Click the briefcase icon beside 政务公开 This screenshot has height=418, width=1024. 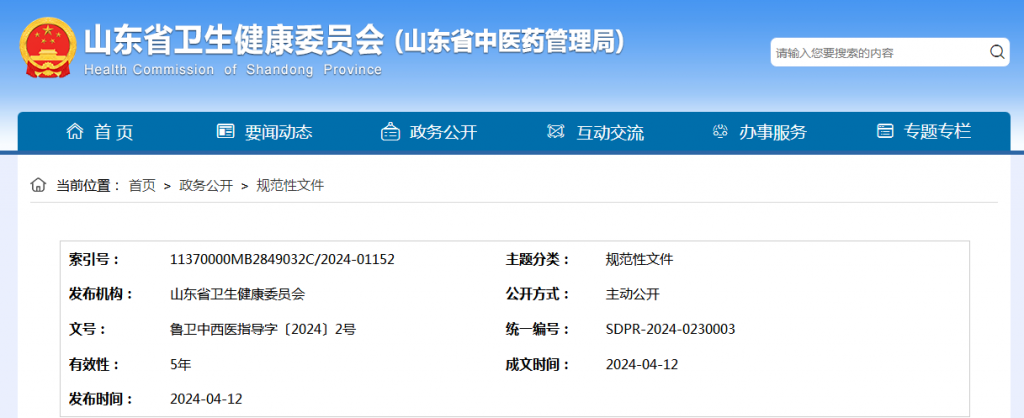coord(391,131)
